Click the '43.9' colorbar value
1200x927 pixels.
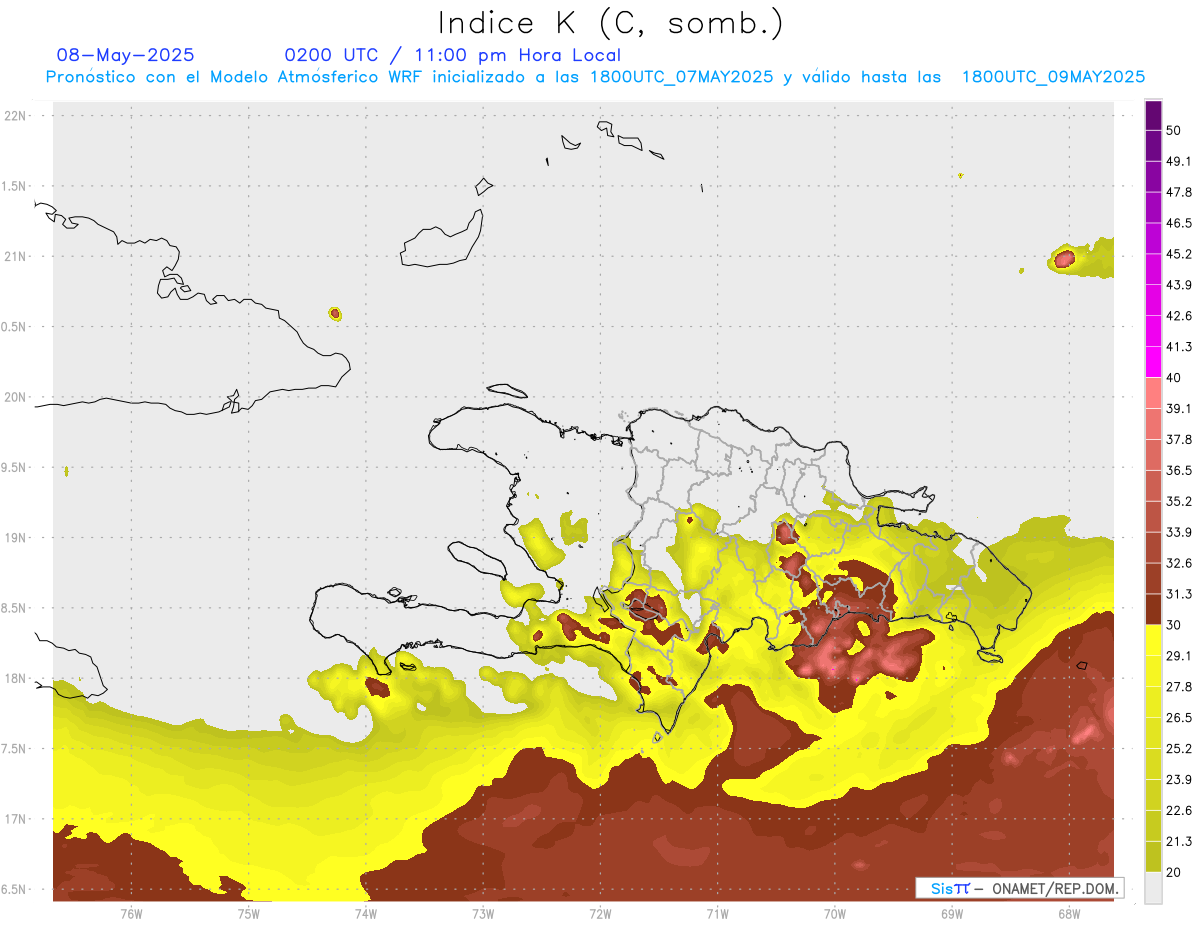point(1178,285)
